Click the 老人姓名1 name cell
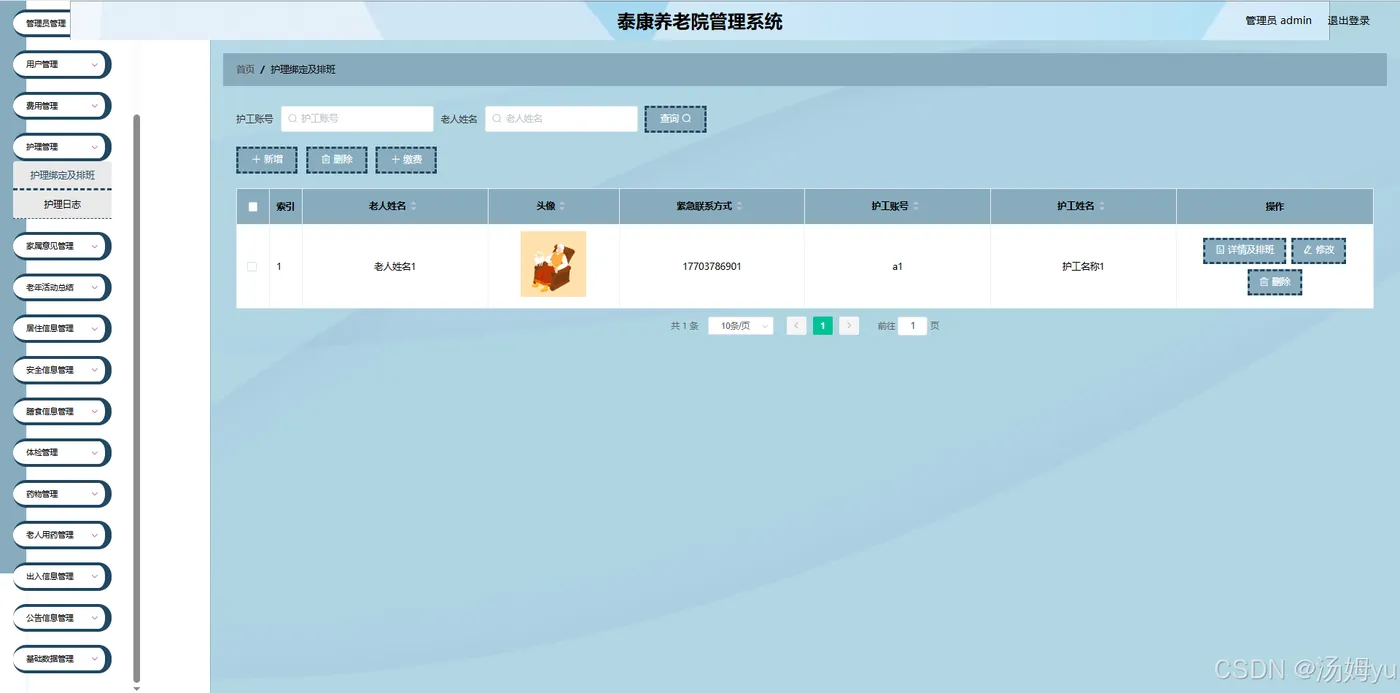This screenshot has width=1400, height=693. tap(395, 267)
